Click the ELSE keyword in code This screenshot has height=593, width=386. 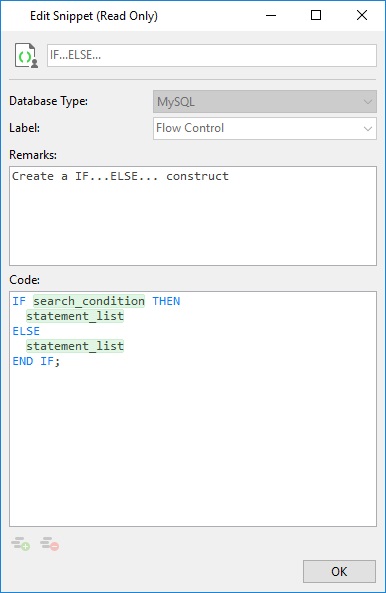coord(26,331)
